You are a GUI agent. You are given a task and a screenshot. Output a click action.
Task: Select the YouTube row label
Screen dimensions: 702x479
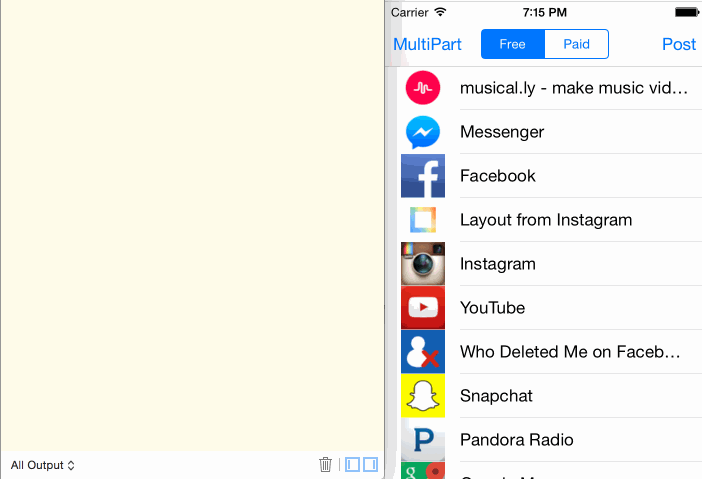pos(492,308)
